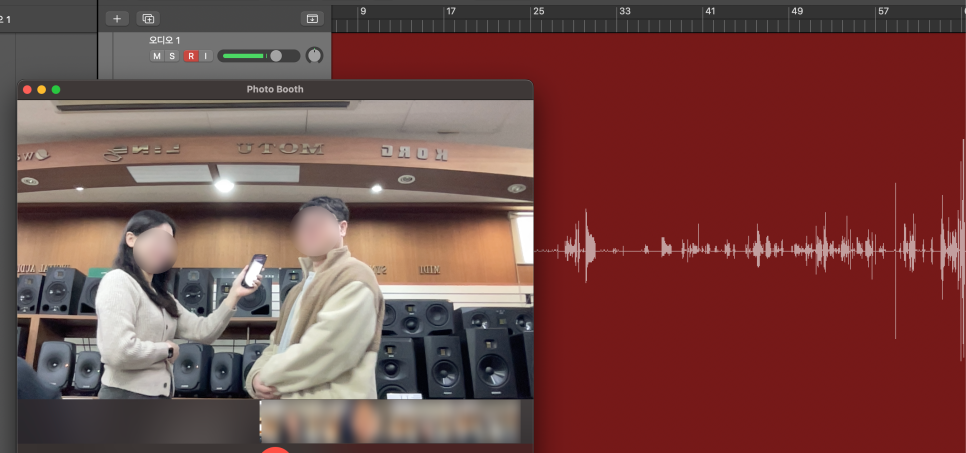Click the duplicate track icon

[148, 18]
